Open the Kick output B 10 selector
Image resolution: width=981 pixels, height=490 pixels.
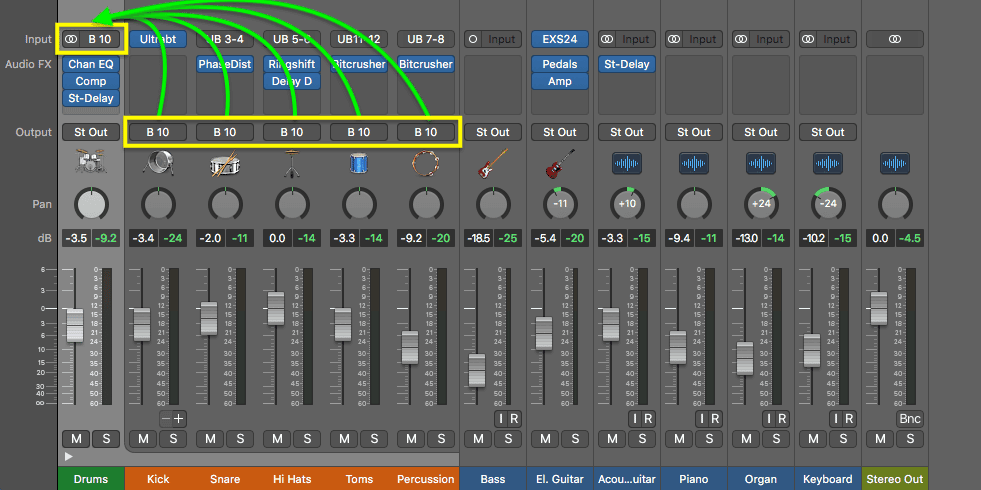point(158,132)
